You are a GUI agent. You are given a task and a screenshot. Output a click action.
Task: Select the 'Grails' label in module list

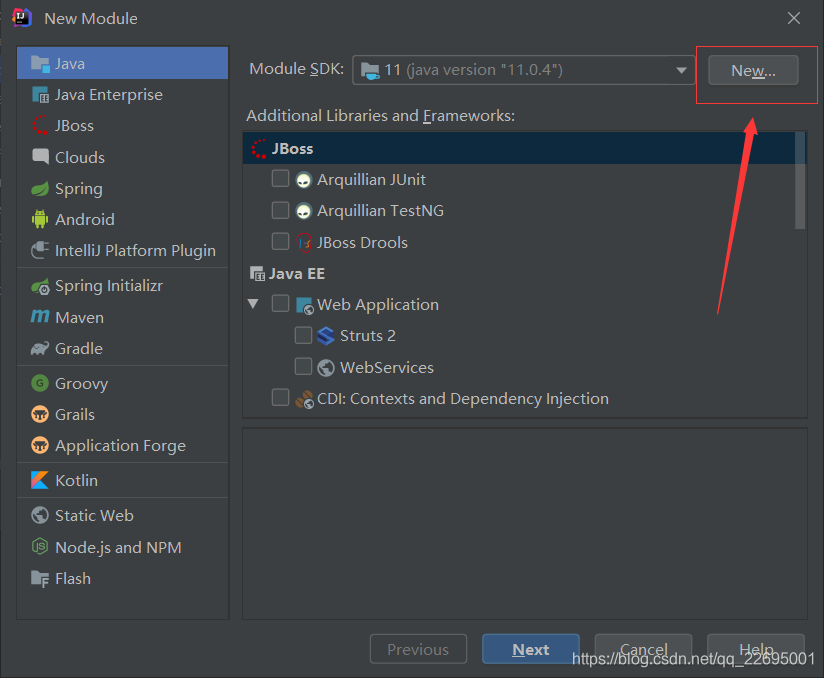pos(75,415)
